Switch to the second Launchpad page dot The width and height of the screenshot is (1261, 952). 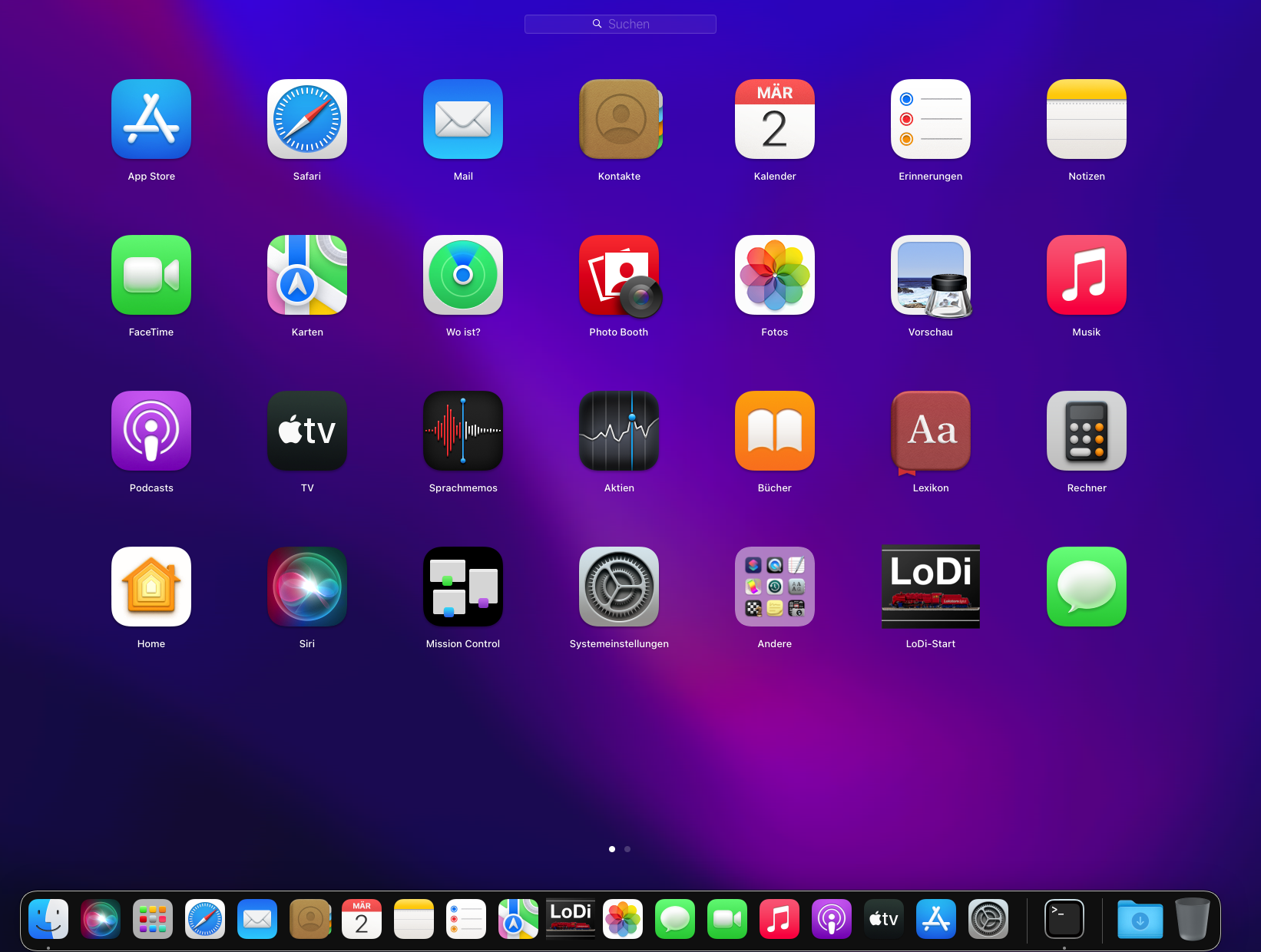point(627,849)
